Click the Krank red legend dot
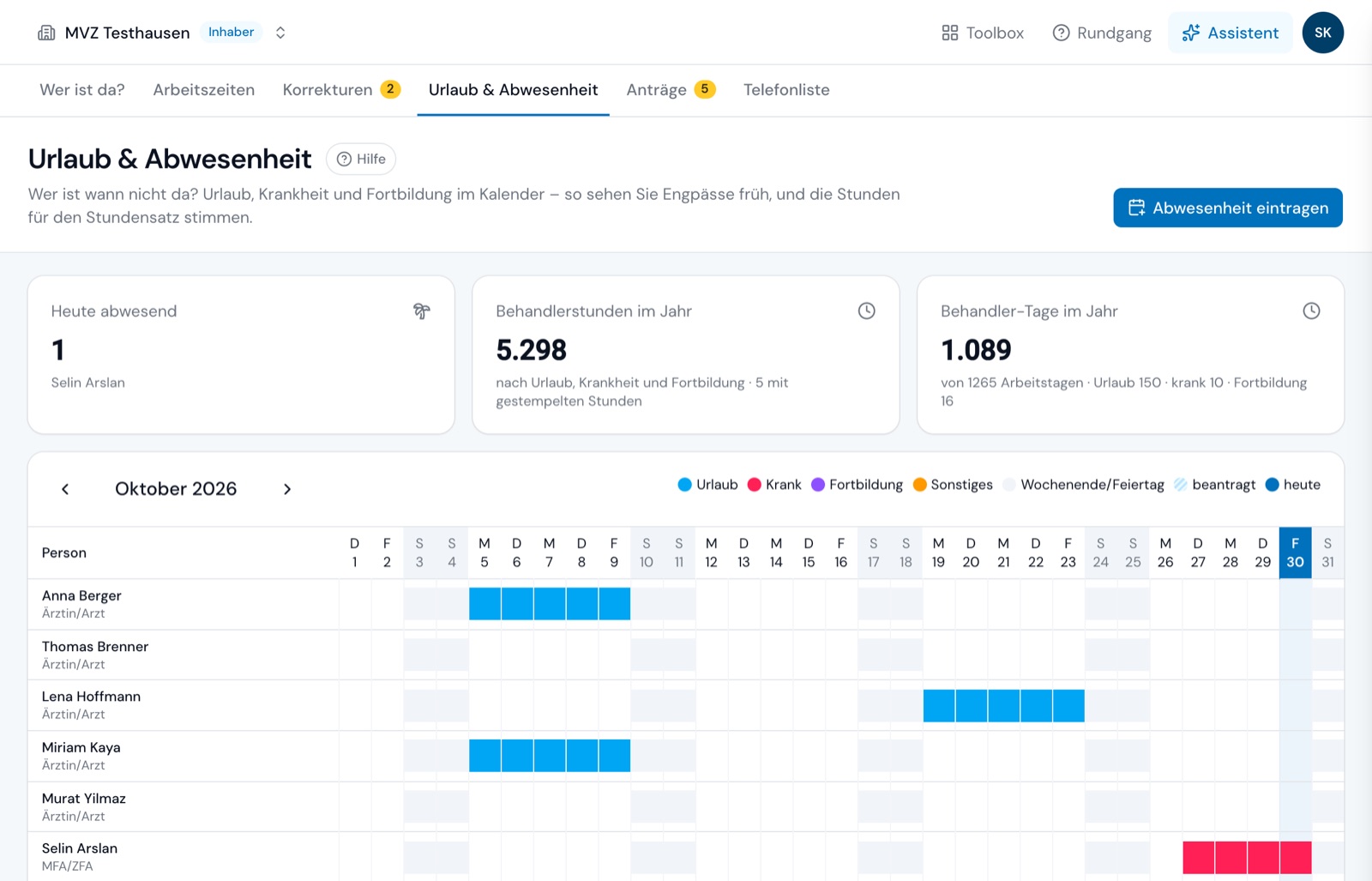Image resolution: width=1372 pixels, height=881 pixels. pyautogui.click(x=755, y=485)
